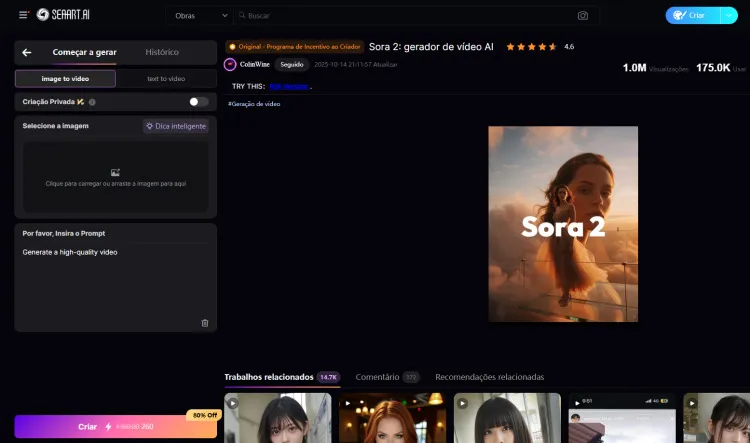Click the 1.0M Visualizações count
Screen dimensions: 750x443
coord(655,68)
